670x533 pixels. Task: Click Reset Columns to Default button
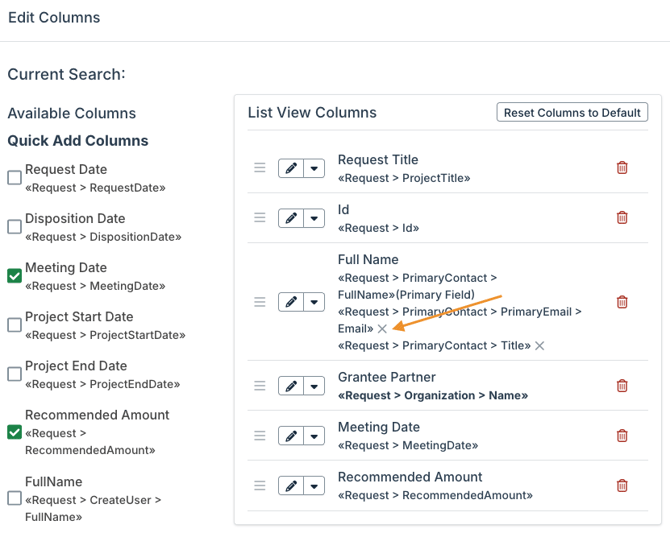pyautogui.click(x=572, y=112)
